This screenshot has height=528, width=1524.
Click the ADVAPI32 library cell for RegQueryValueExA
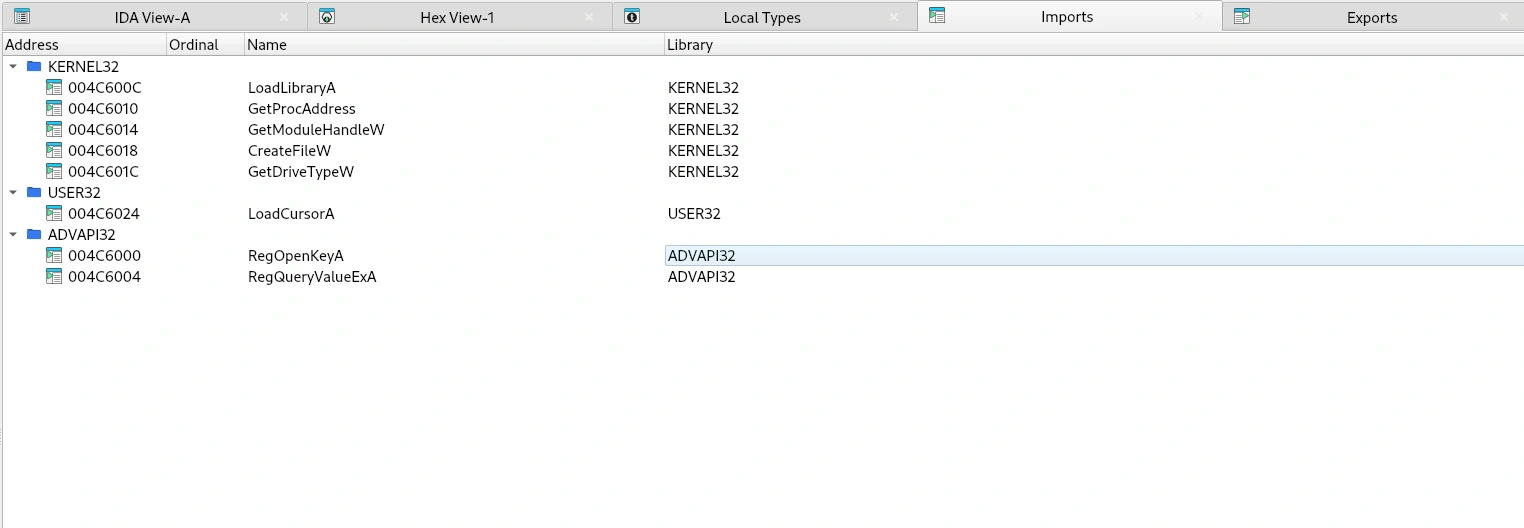(x=702, y=276)
